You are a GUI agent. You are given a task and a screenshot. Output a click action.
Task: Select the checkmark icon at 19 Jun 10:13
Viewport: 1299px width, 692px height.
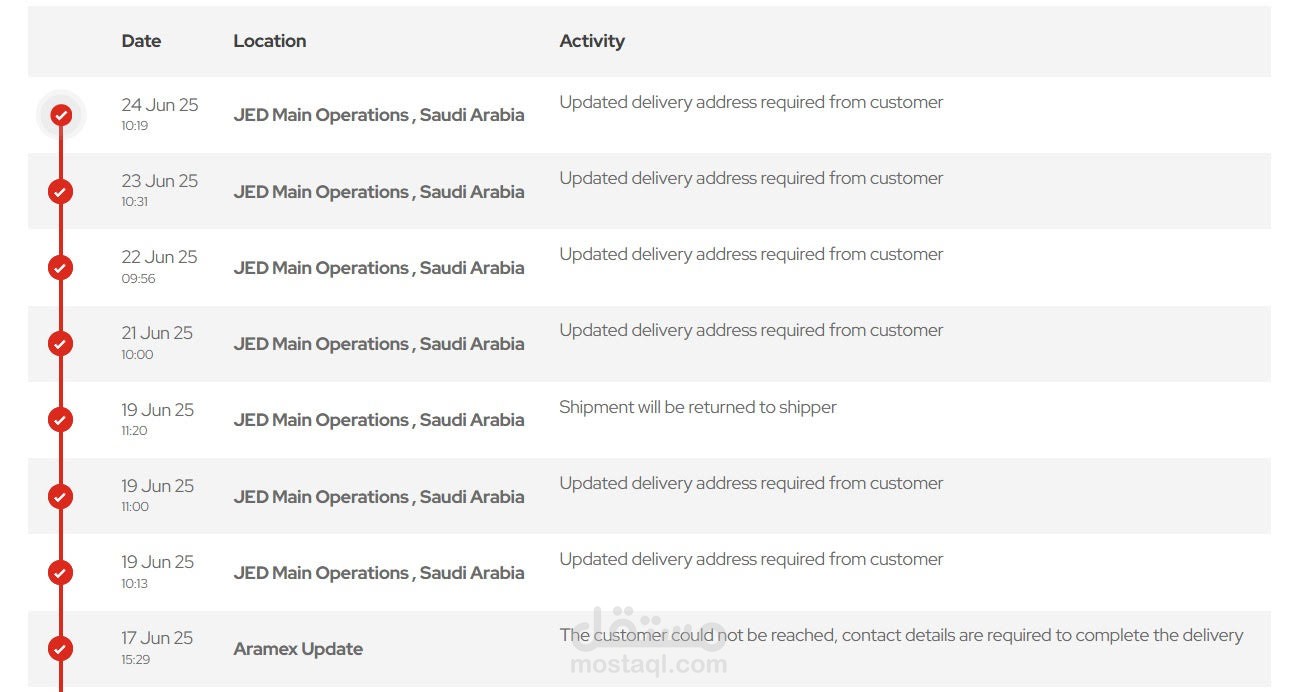pyautogui.click(x=61, y=572)
